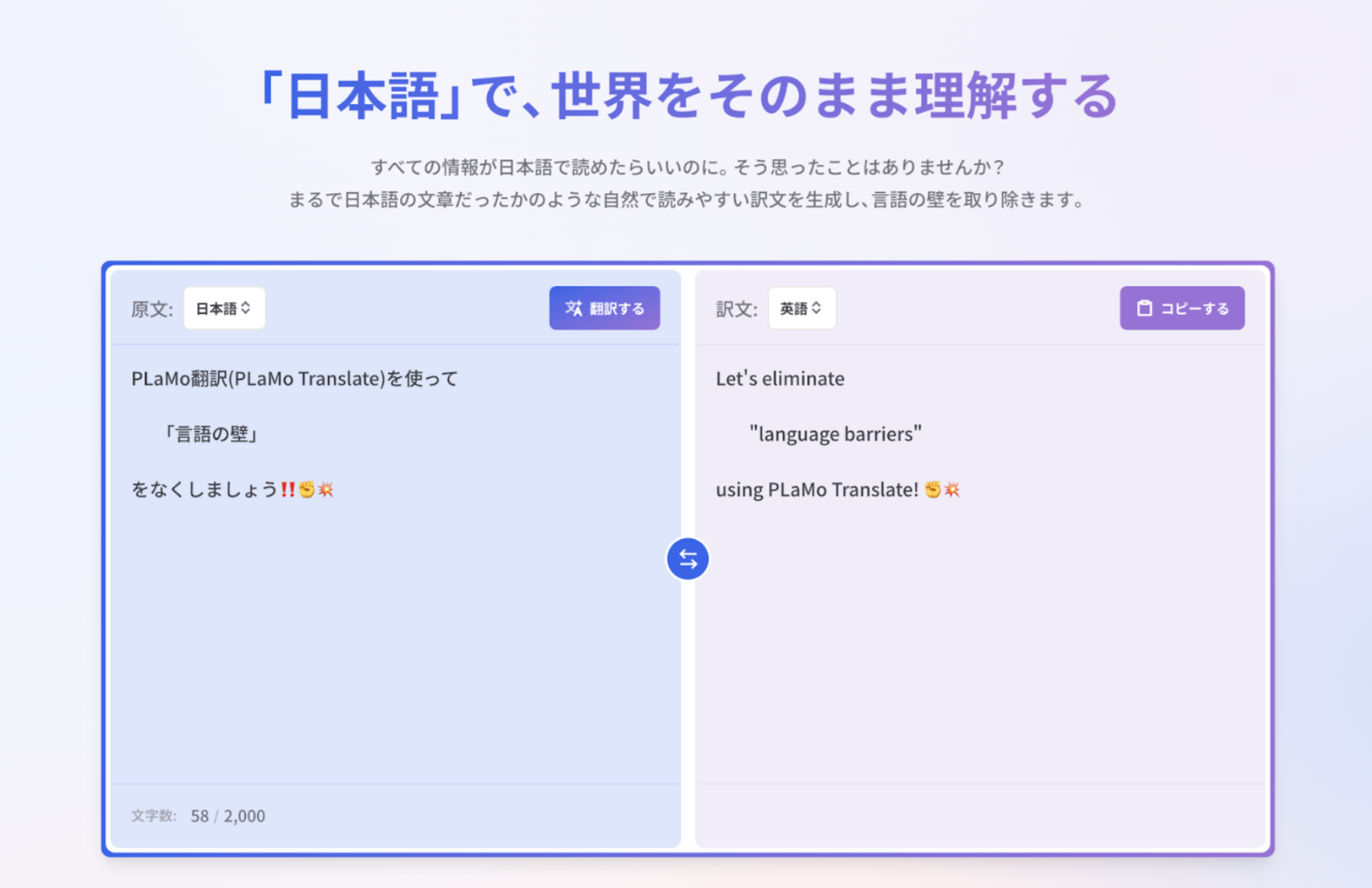Click the circular swap-languages arrow icon

click(x=687, y=559)
